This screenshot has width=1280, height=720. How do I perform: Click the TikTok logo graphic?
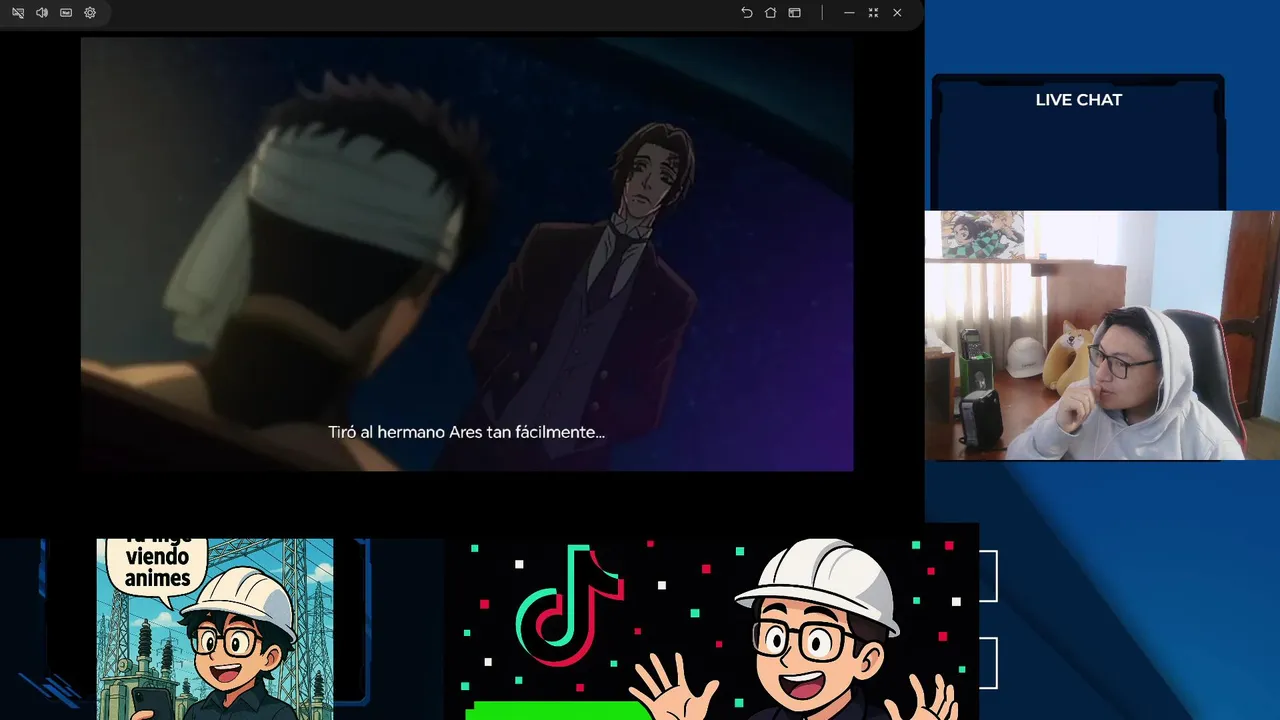click(x=569, y=608)
